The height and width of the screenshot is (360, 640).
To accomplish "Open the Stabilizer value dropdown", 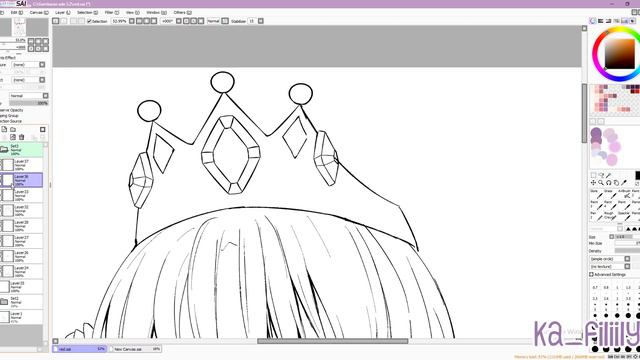I will (x=260, y=21).
